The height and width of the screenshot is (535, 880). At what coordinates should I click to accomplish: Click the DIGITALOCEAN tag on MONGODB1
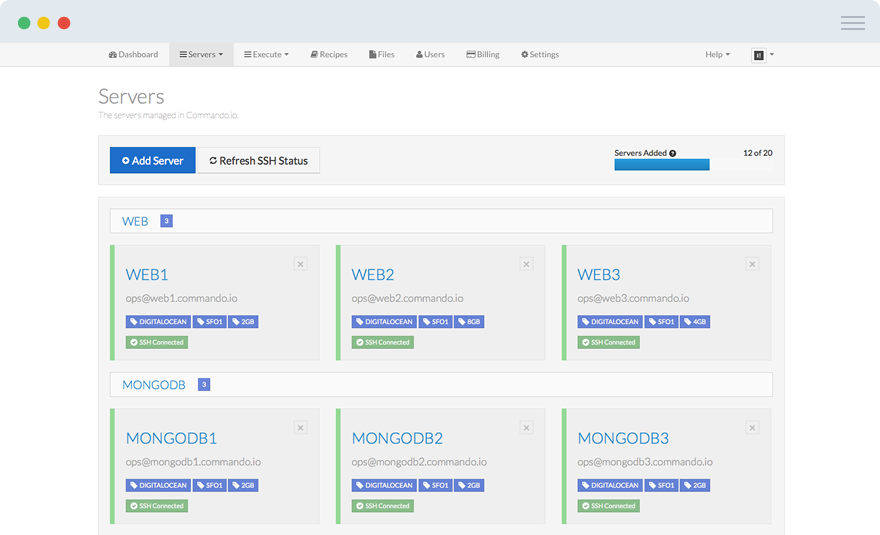point(158,486)
